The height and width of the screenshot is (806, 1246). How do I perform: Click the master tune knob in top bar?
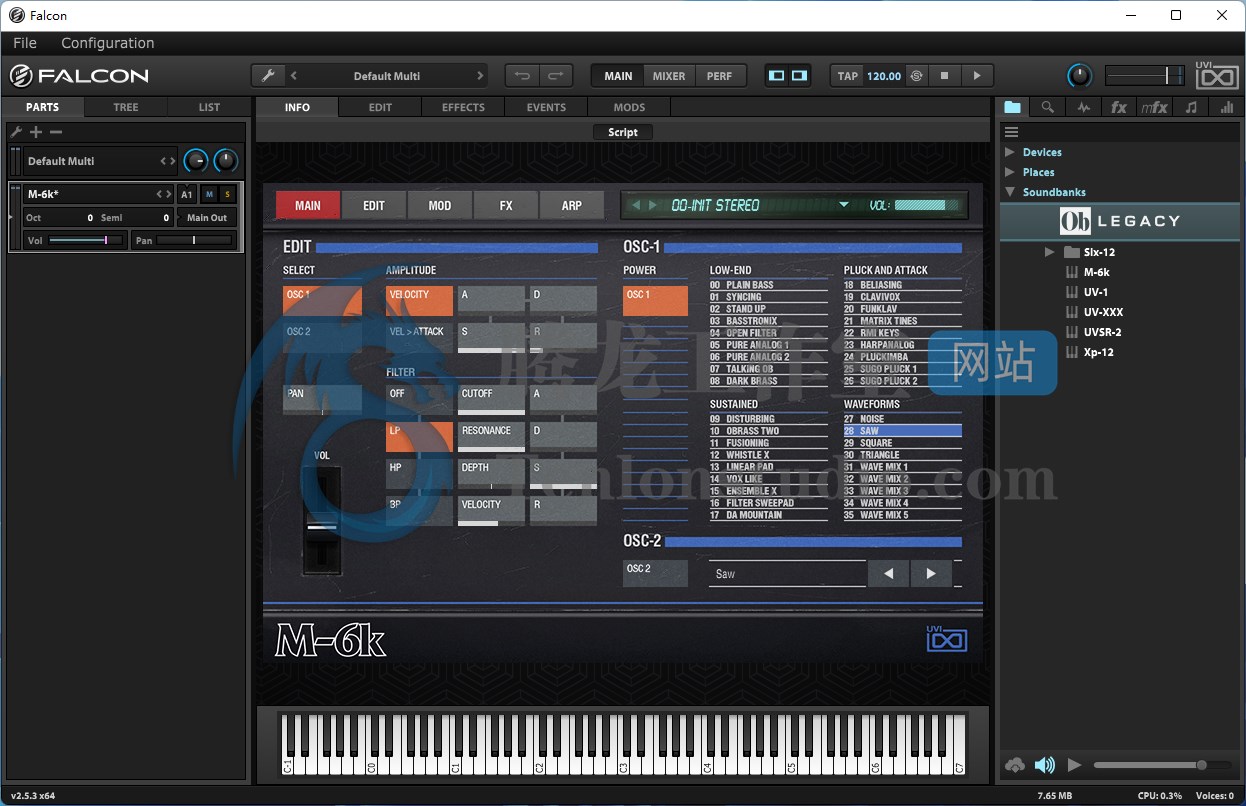pos(1080,76)
